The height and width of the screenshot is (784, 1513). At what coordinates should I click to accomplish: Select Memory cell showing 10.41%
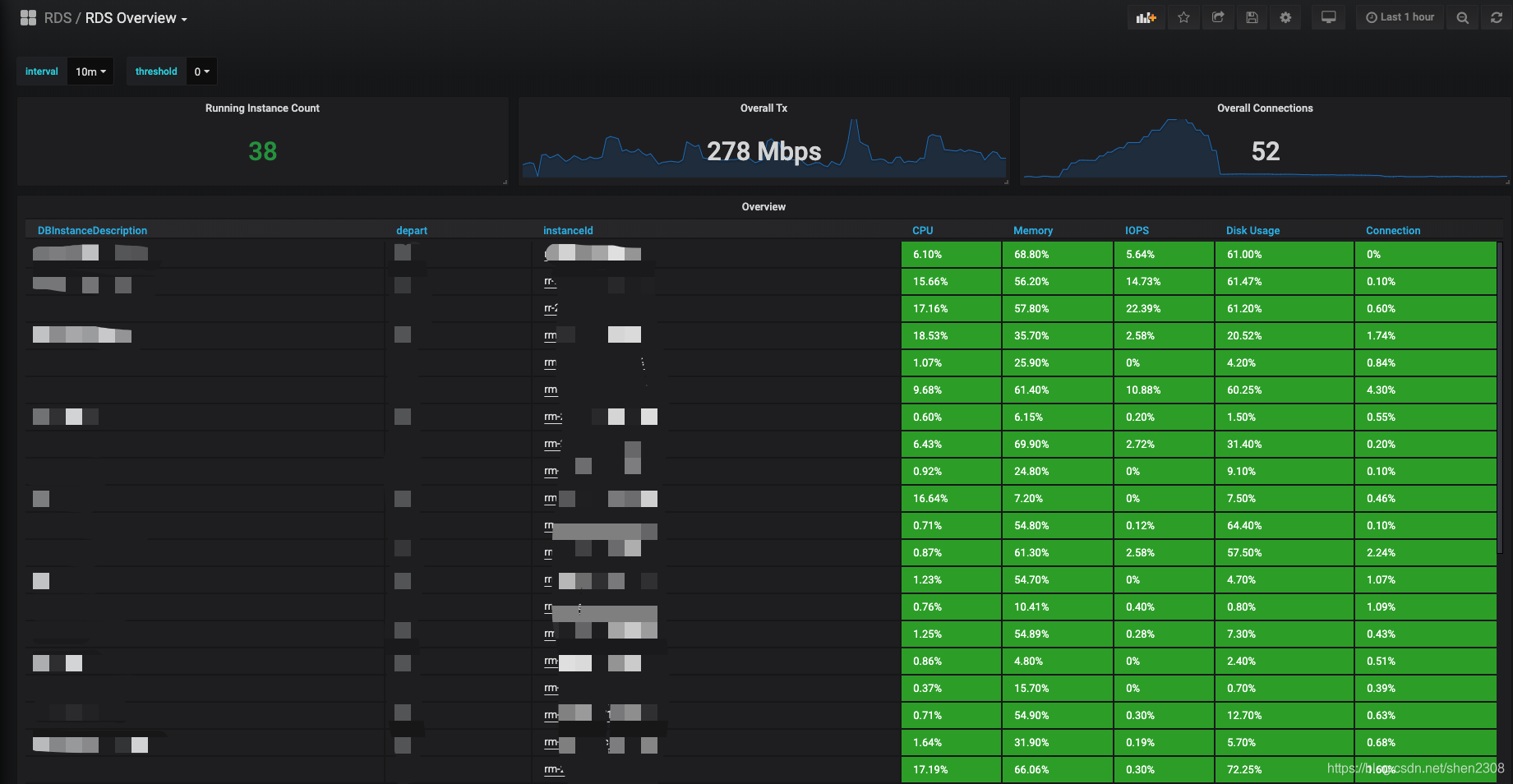click(1057, 607)
